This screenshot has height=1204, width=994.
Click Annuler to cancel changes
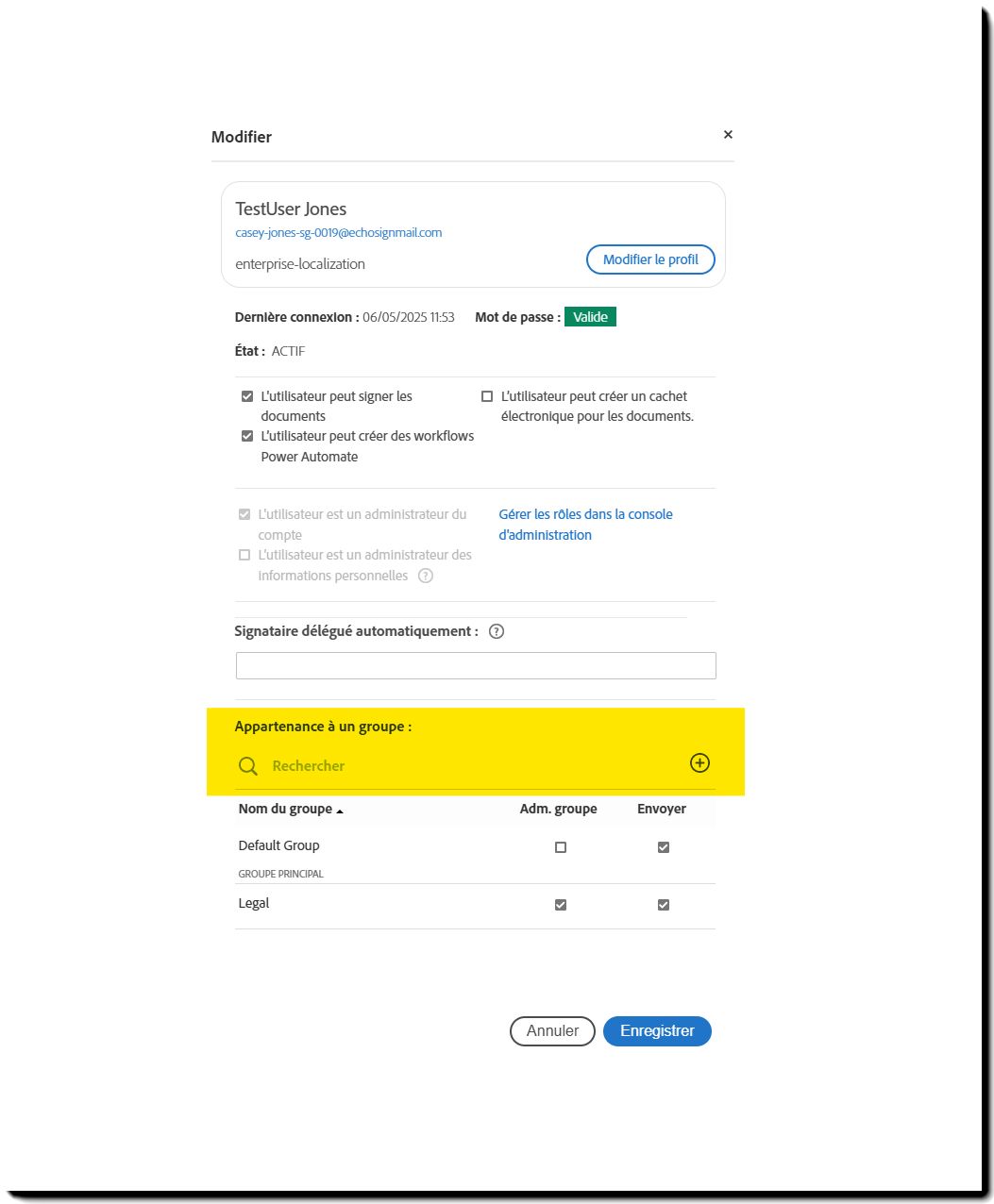coord(552,1031)
